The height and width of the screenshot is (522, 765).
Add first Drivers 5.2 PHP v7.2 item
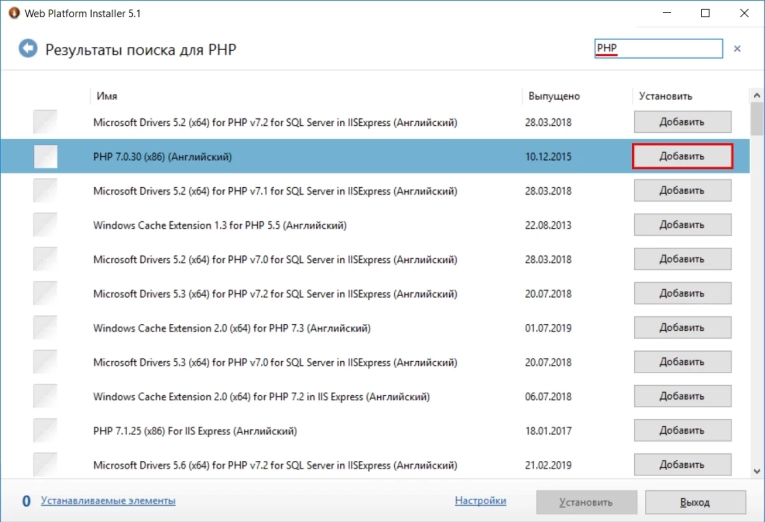point(683,122)
